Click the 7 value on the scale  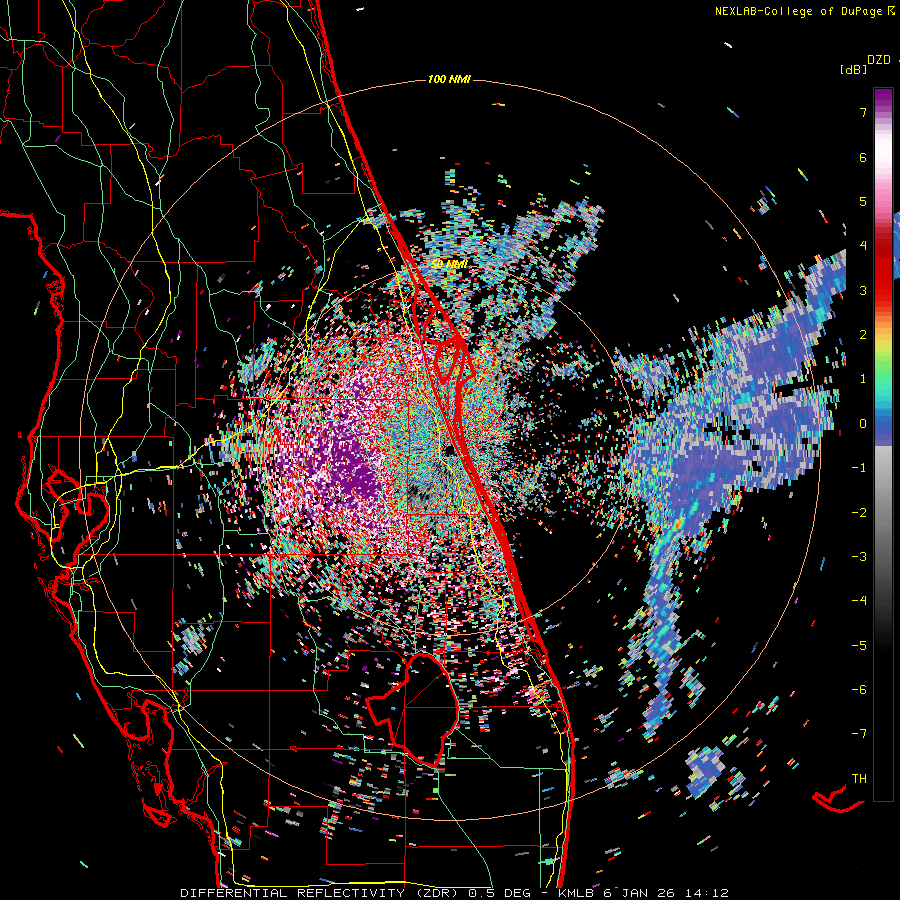pyautogui.click(x=863, y=112)
